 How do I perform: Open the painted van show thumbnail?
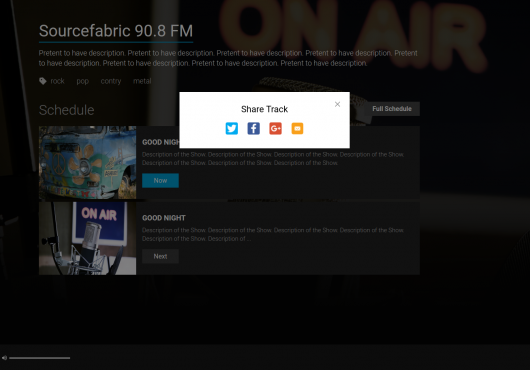pyautogui.click(x=88, y=163)
